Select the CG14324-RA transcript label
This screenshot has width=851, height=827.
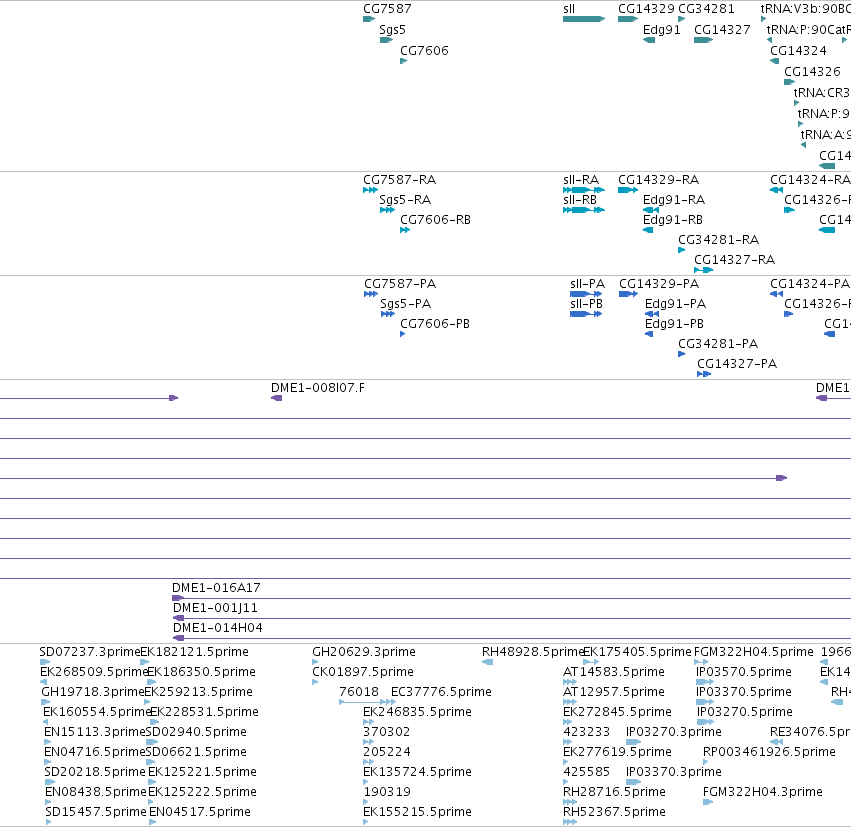[810, 180]
